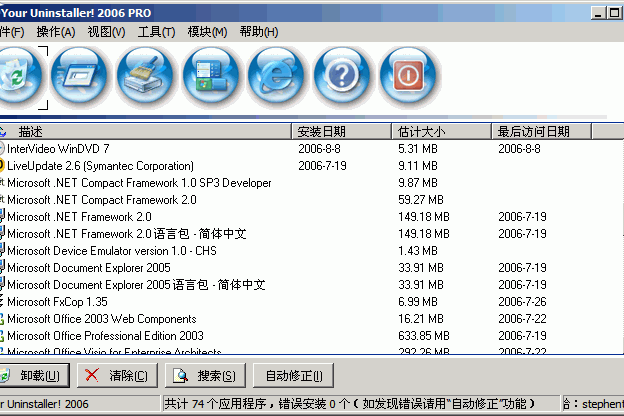Click the recycle bin uninstall toolbar icon
This screenshot has height=416, width=624.
pos(19,77)
